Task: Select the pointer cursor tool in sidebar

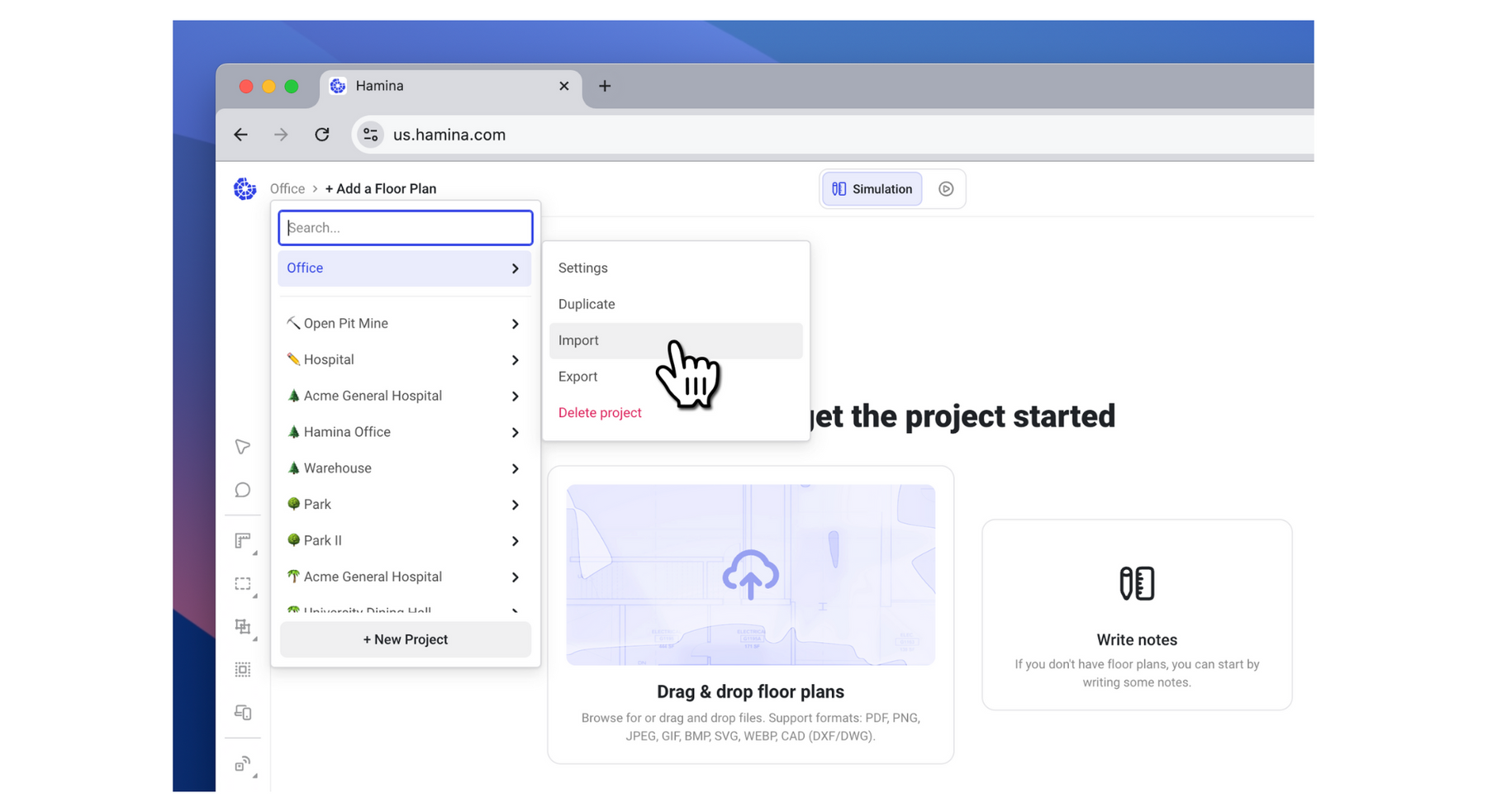Action: coord(242,447)
